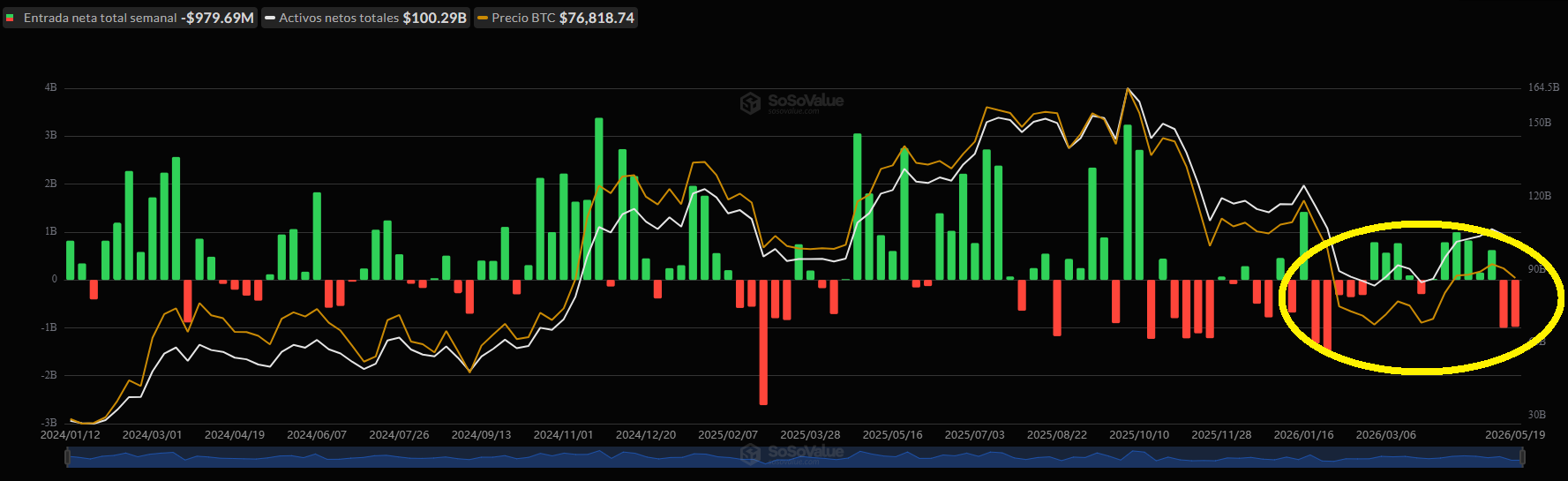Click the 2025/10/10 date axis label
This screenshot has height=481, width=1568.
[1139, 435]
